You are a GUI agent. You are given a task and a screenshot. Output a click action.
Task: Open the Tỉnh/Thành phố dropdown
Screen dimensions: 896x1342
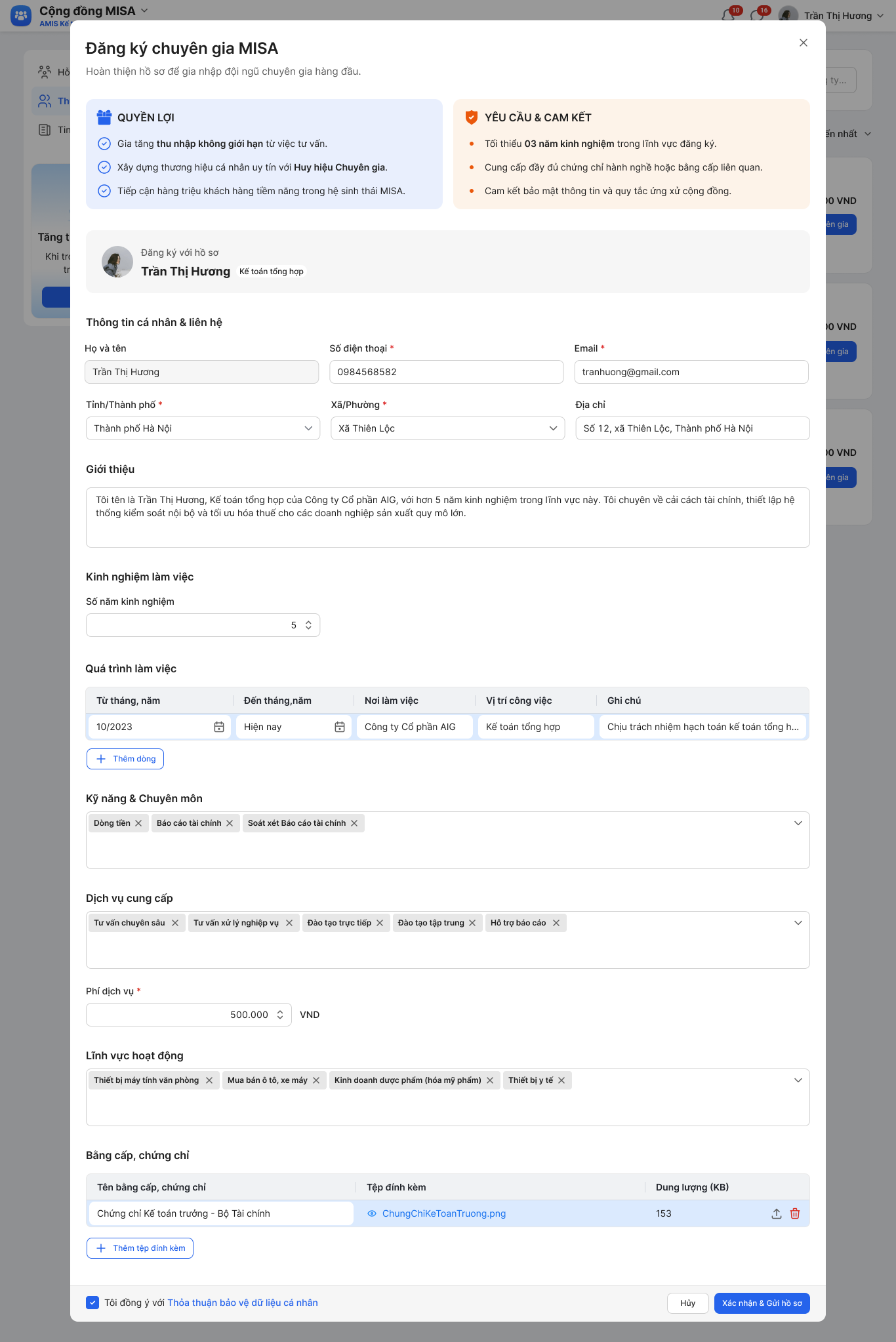point(203,428)
